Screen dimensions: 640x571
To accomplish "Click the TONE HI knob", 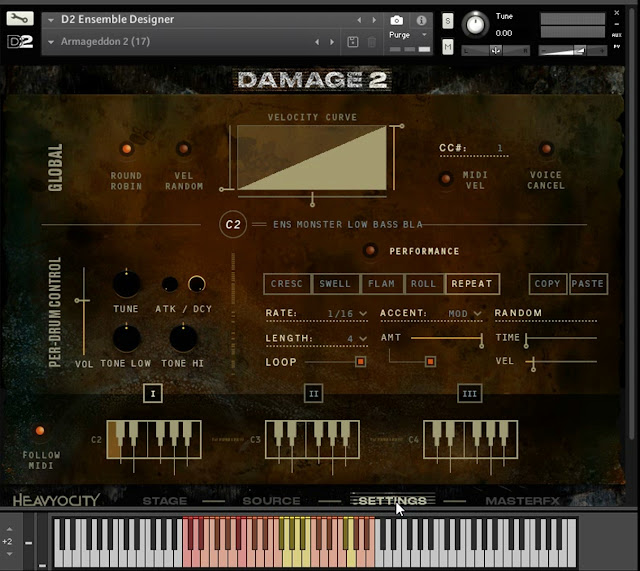I will tap(183, 338).
